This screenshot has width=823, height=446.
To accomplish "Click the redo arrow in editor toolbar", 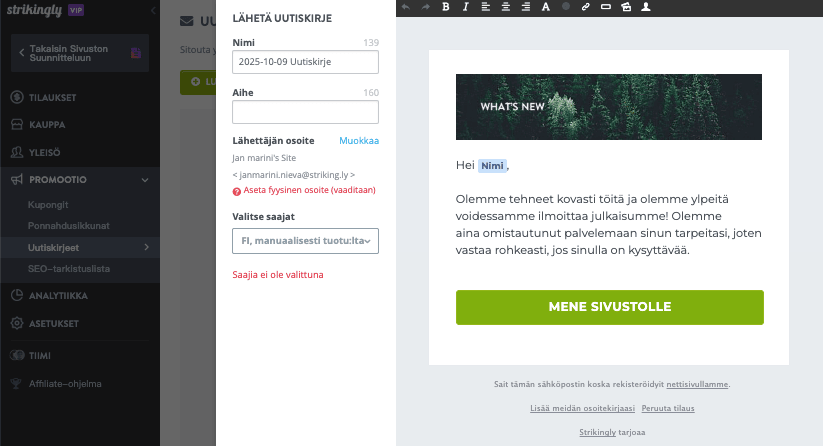I will coord(426,7).
